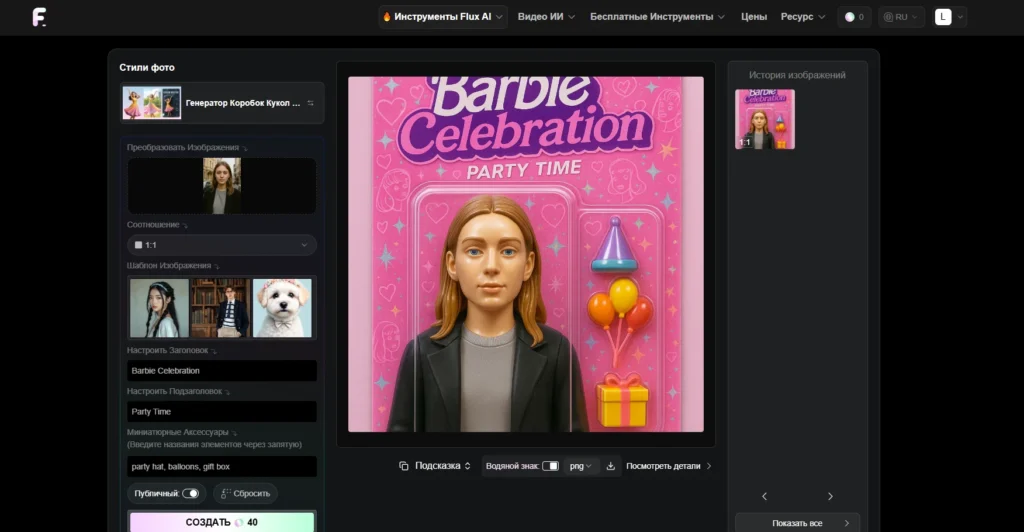Click info arrow beside Настроить Заголовок label

click(x=214, y=351)
